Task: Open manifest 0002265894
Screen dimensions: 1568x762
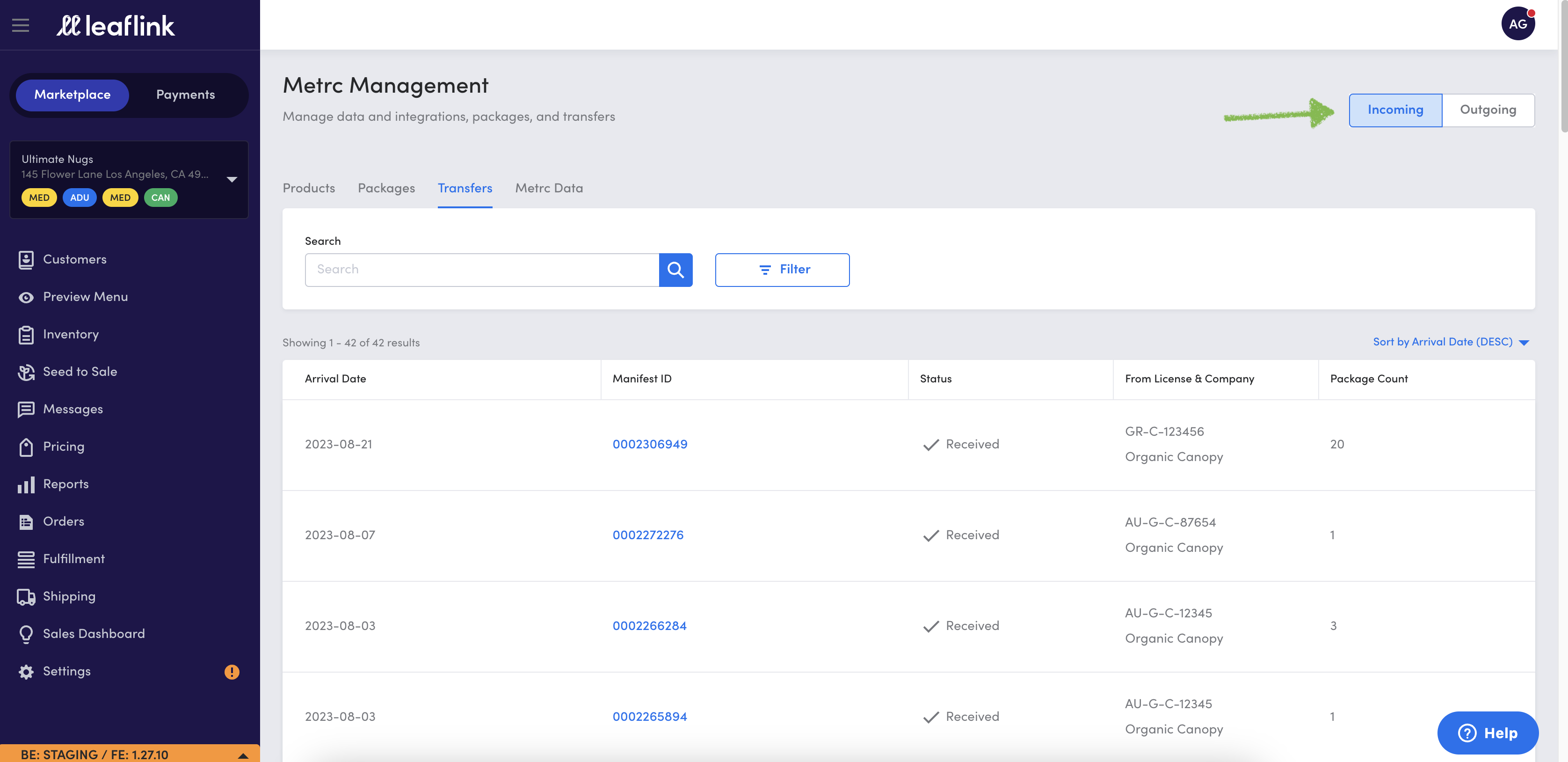Action: point(649,716)
